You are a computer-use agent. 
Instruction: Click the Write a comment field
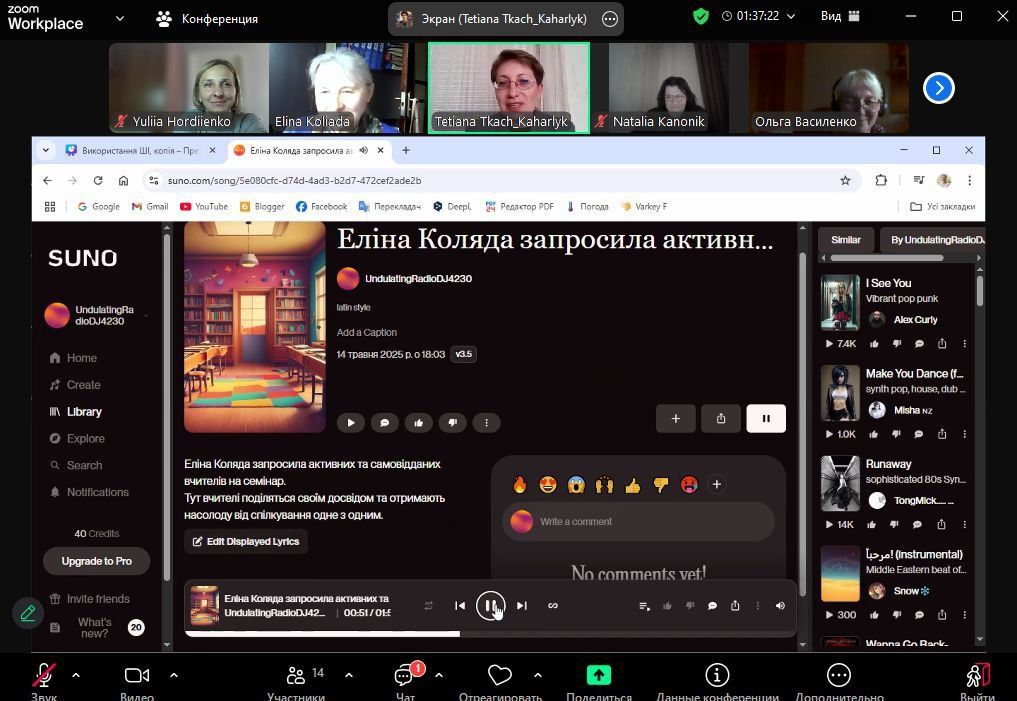tap(638, 521)
